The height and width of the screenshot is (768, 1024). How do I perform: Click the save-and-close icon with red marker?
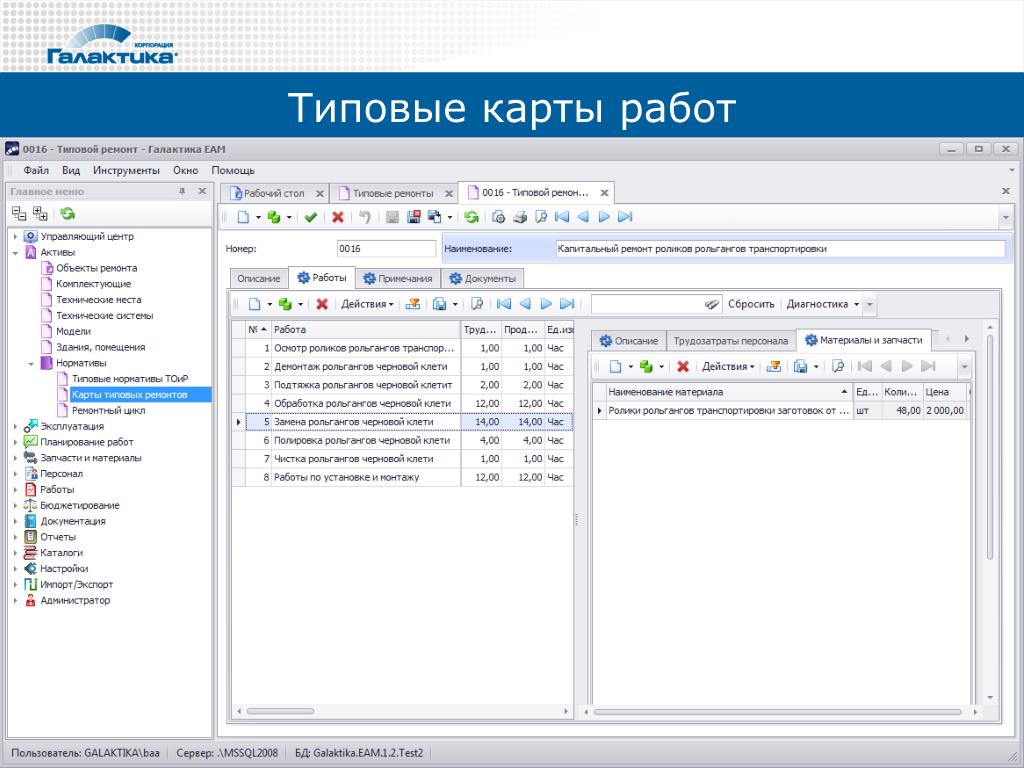click(x=413, y=217)
